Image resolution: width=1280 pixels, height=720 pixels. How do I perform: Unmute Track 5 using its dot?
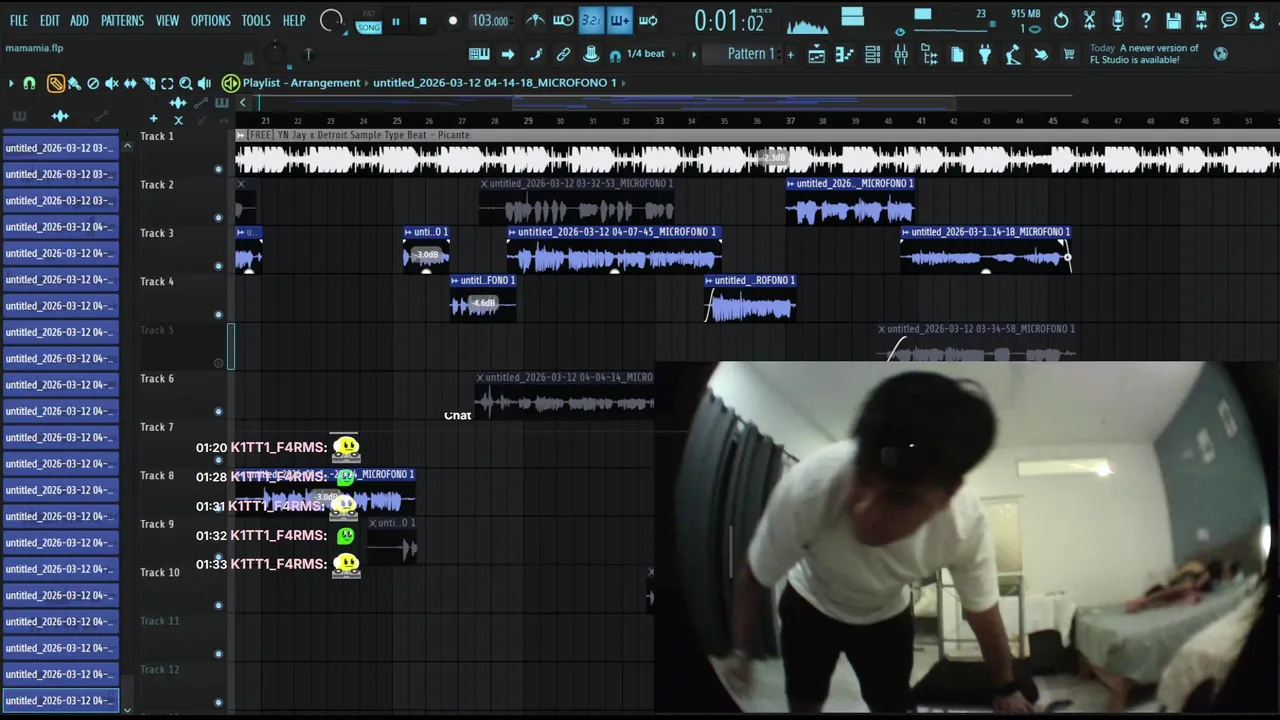pos(218,363)
